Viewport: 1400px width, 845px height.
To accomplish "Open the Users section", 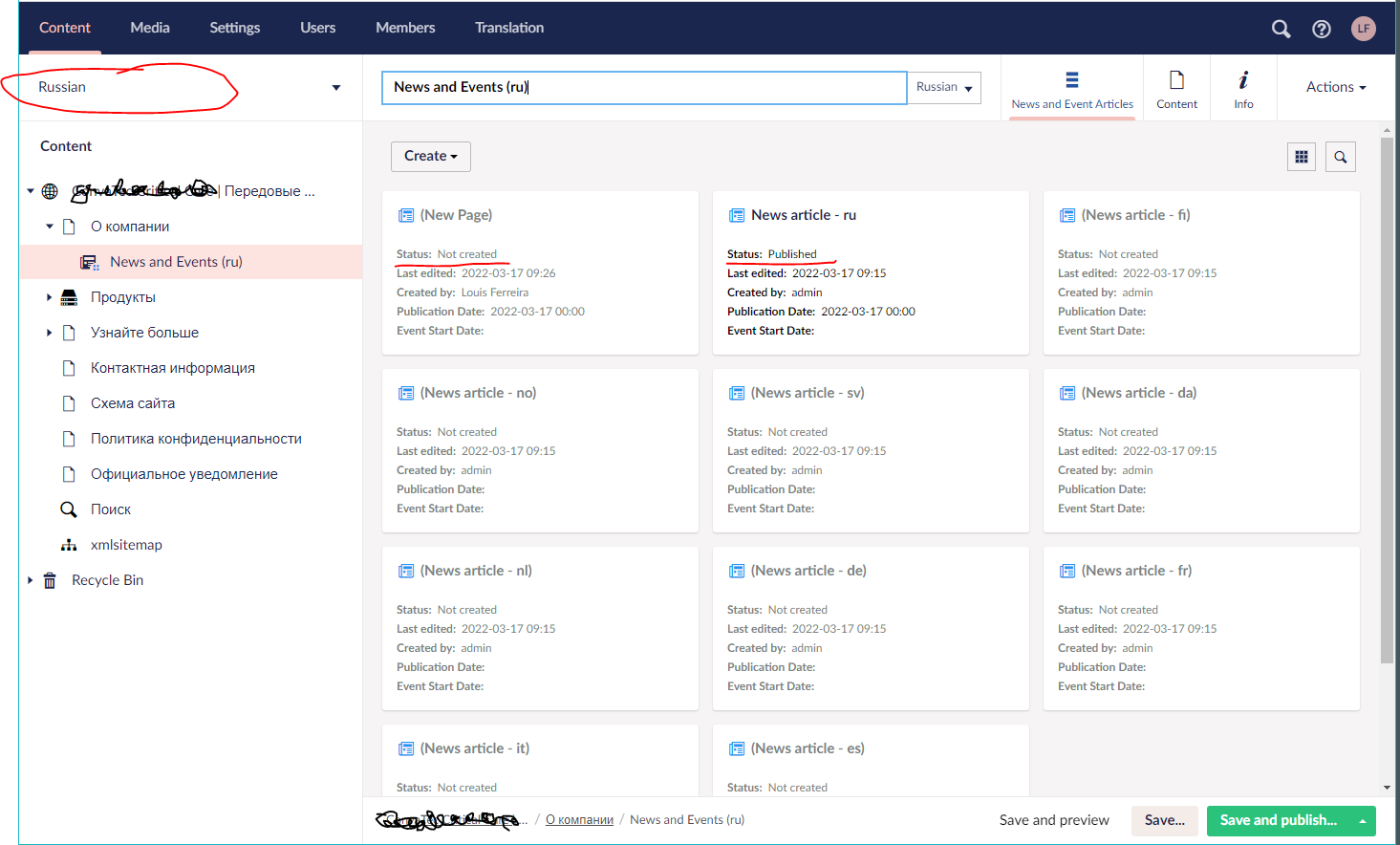I will click(318, 28).
